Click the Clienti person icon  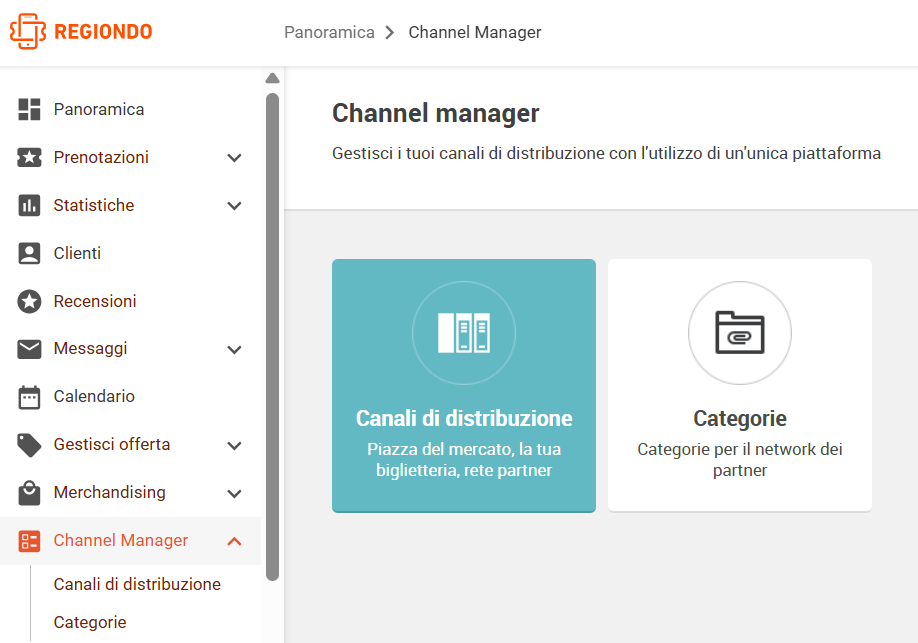(29, 254)
